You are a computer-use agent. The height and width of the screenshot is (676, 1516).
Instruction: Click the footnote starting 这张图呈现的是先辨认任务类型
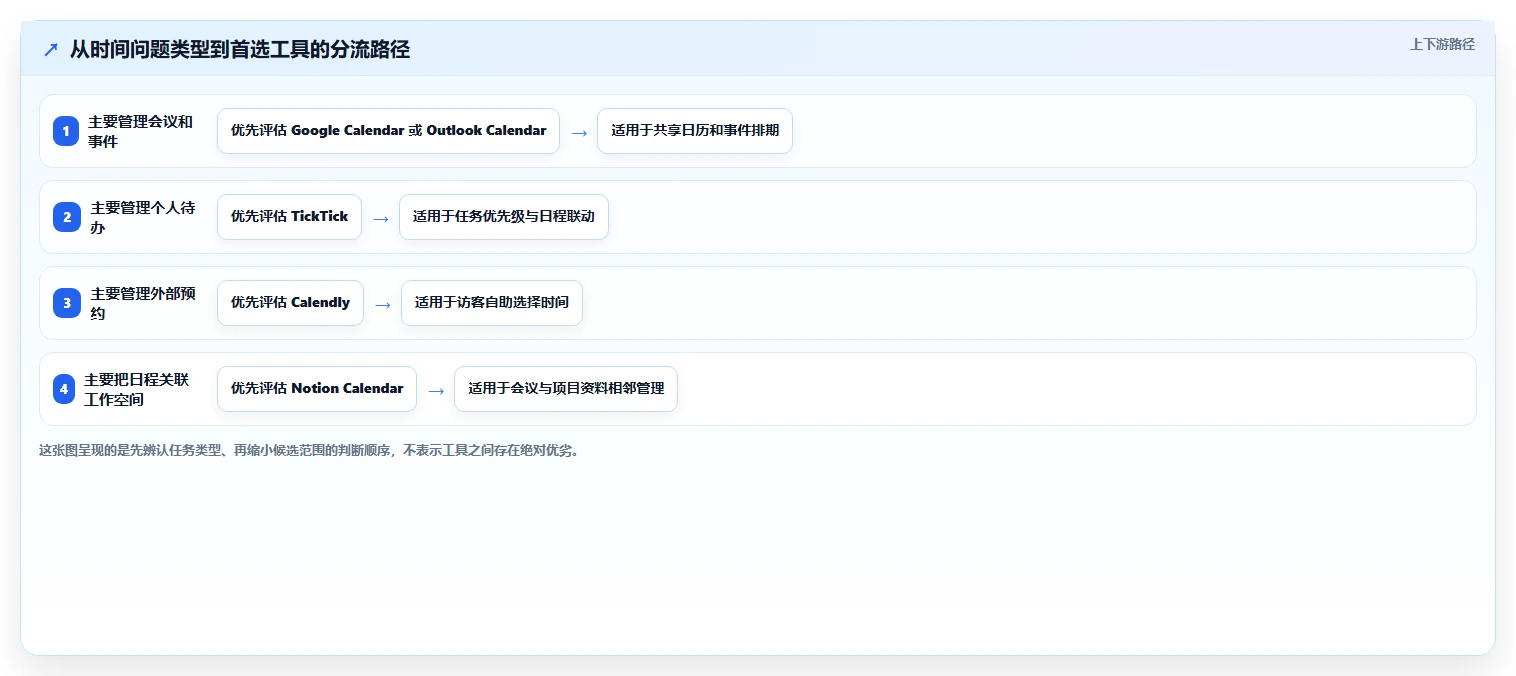(x=309, y=450)
